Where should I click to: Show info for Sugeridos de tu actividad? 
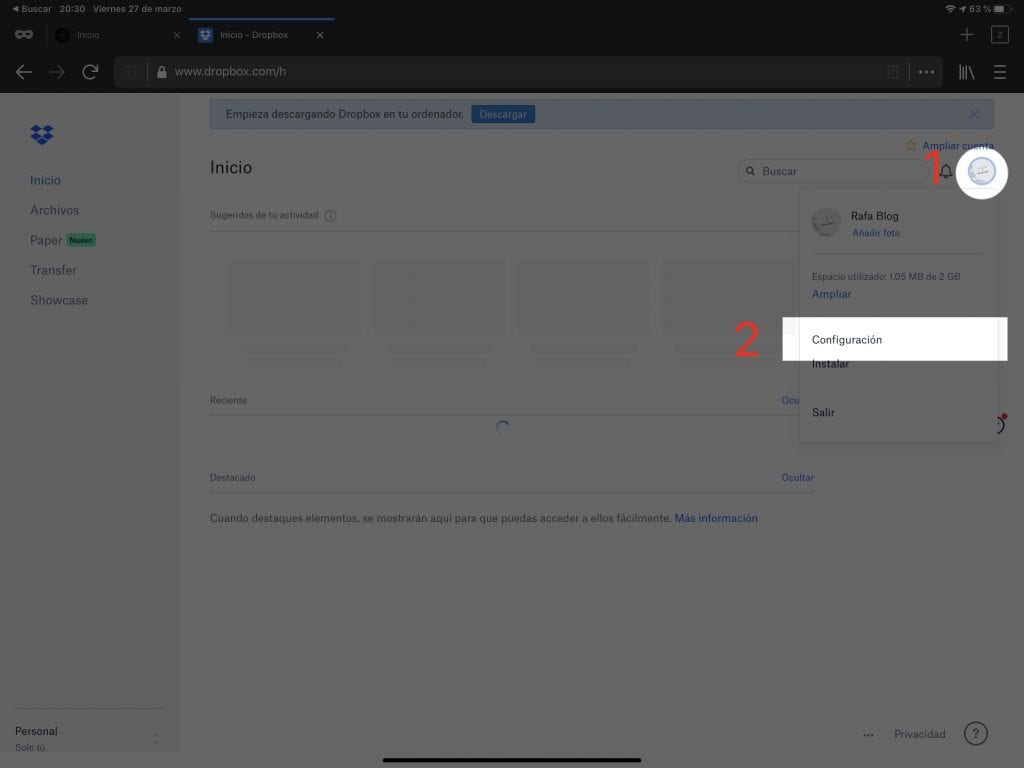(x=331, y=216)
